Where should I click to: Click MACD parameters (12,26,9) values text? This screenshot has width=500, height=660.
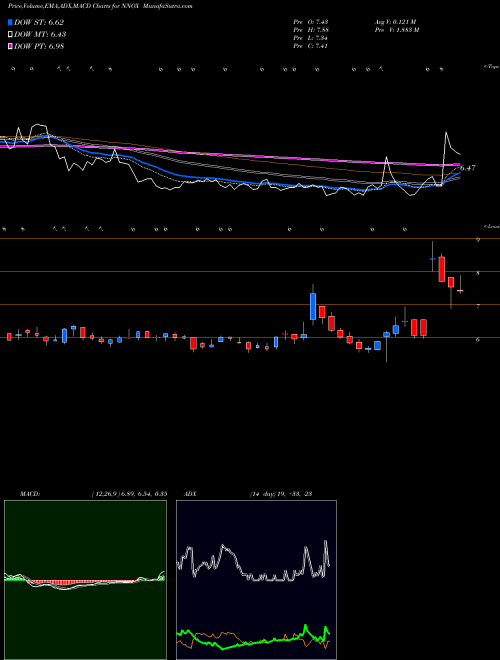click(129, 494)
